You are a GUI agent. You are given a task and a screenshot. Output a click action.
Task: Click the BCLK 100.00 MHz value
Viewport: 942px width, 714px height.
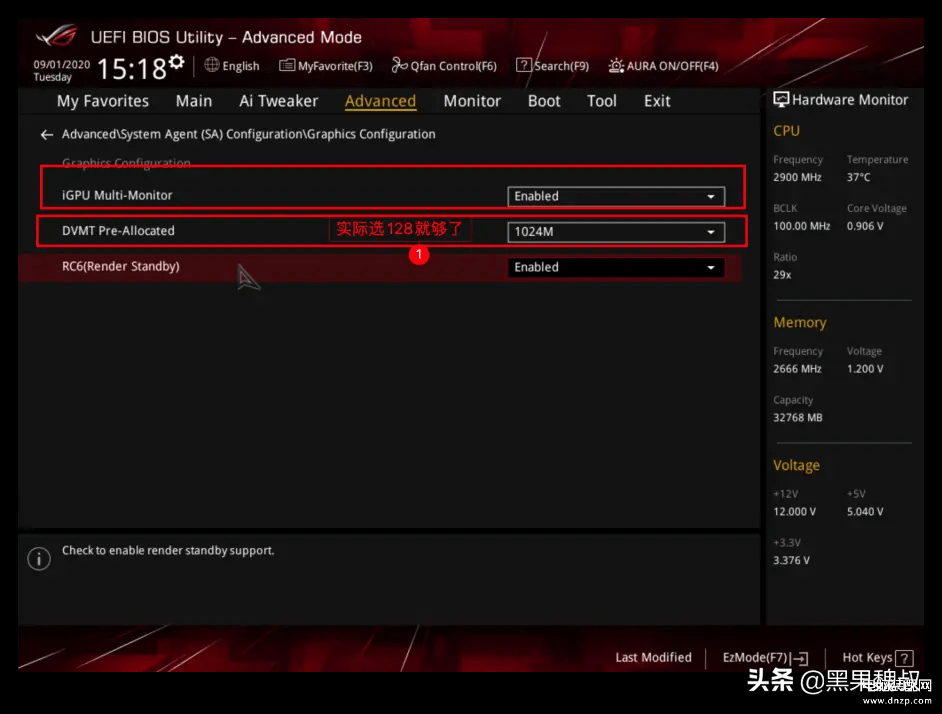click(x=801, y=226)
